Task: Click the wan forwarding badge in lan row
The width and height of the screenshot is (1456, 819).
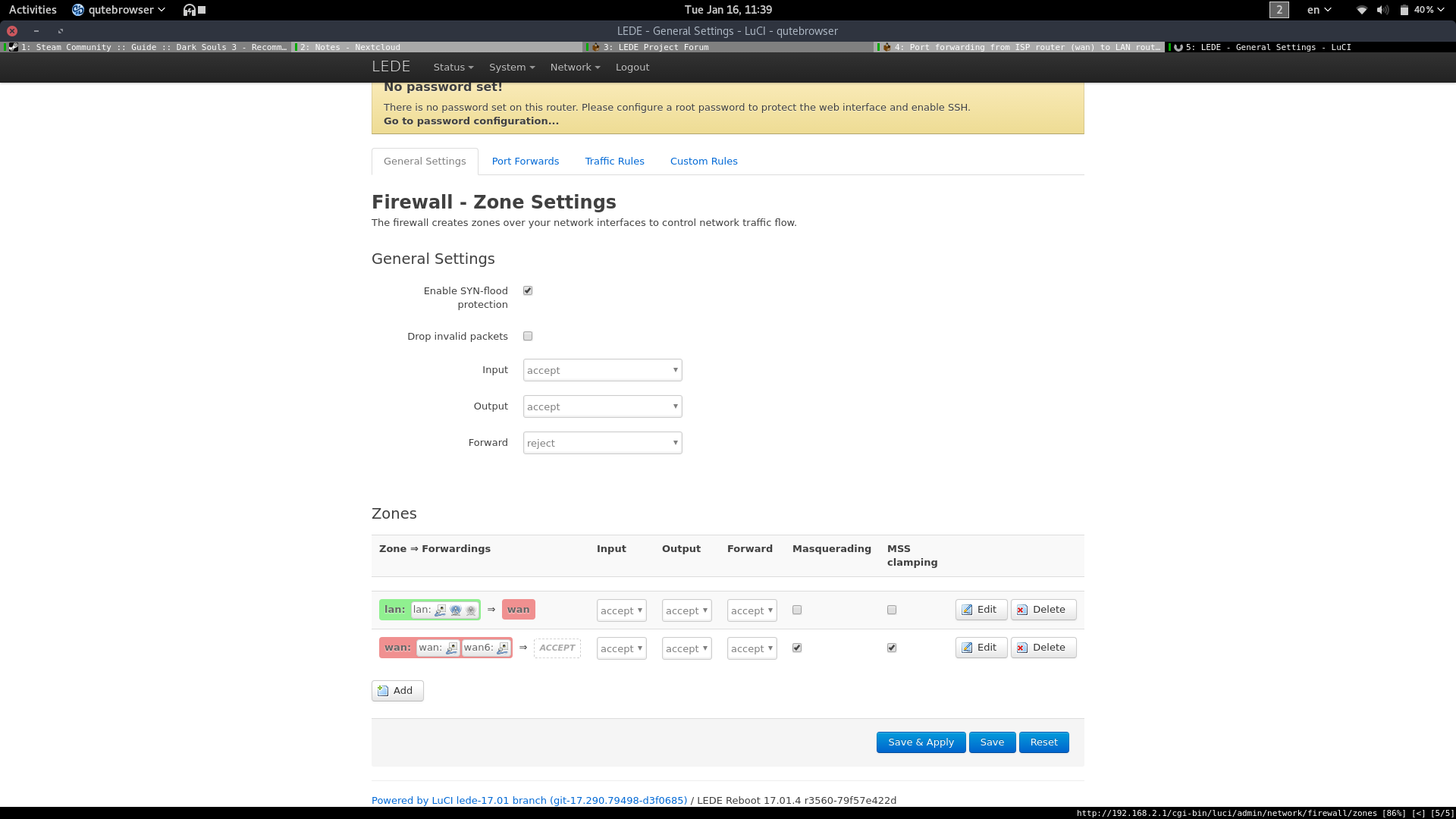Action: (x=519, y=610)
